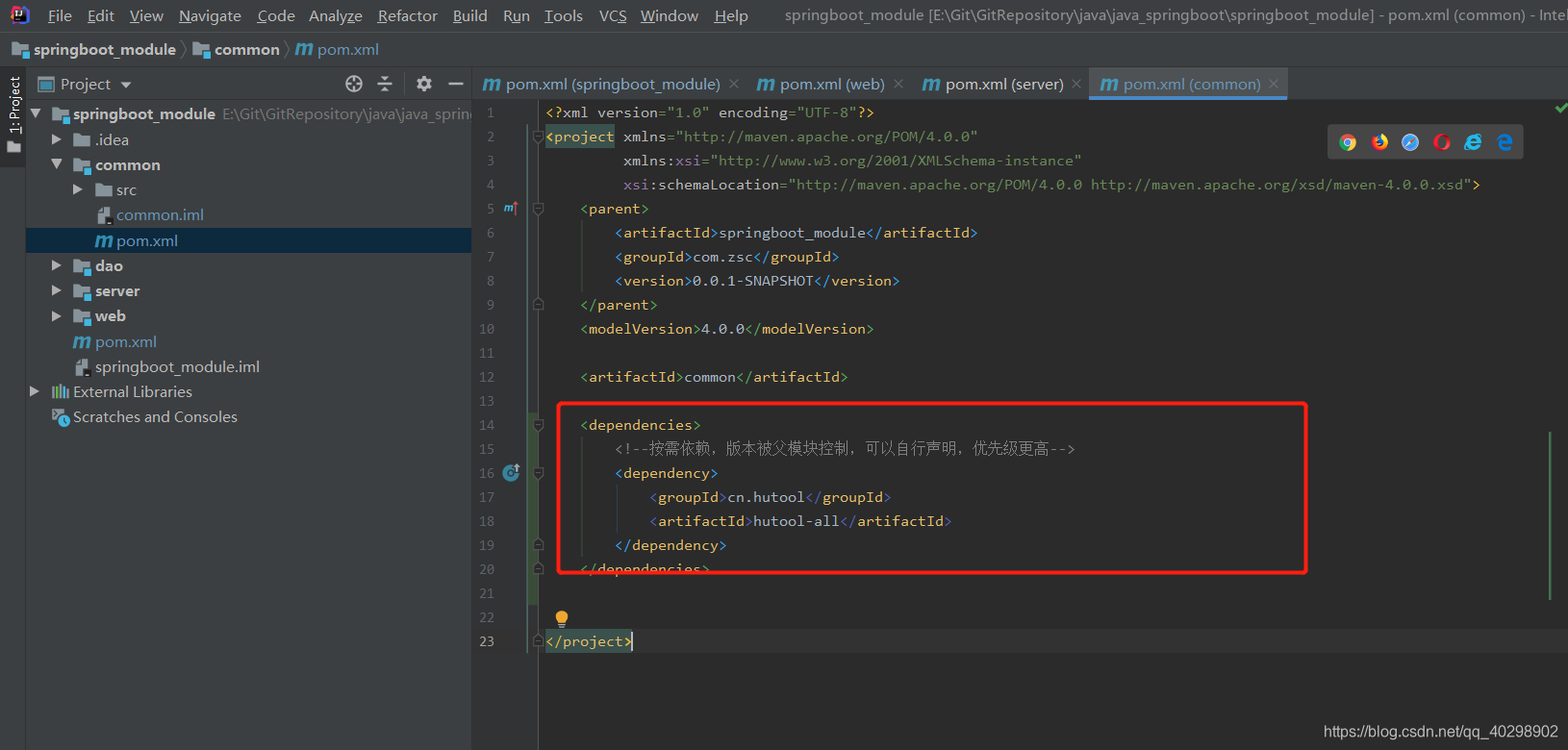Click the yellow lightbulb intention icon
Image resolution: width=1568 pixels, height=750 pixels.
pos(562,618)
